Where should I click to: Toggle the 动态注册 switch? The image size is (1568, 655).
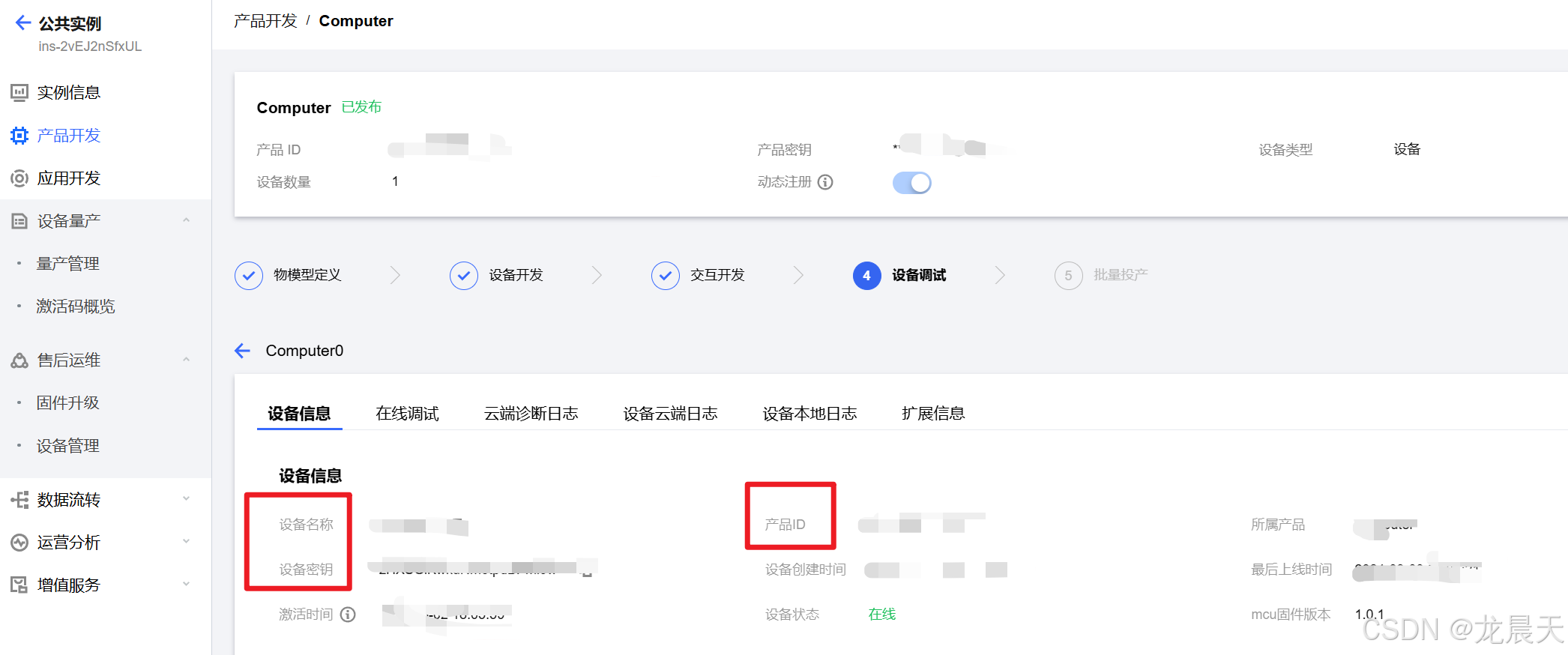(x=912, y=183)
